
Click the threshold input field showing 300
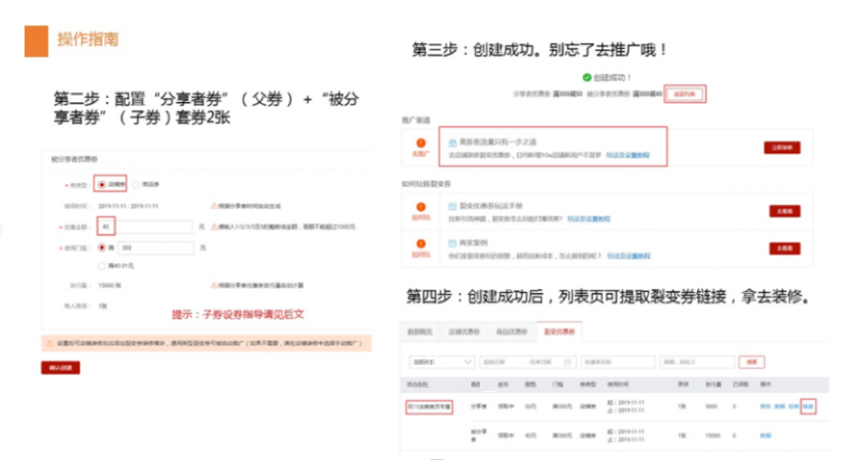[156, 248]
